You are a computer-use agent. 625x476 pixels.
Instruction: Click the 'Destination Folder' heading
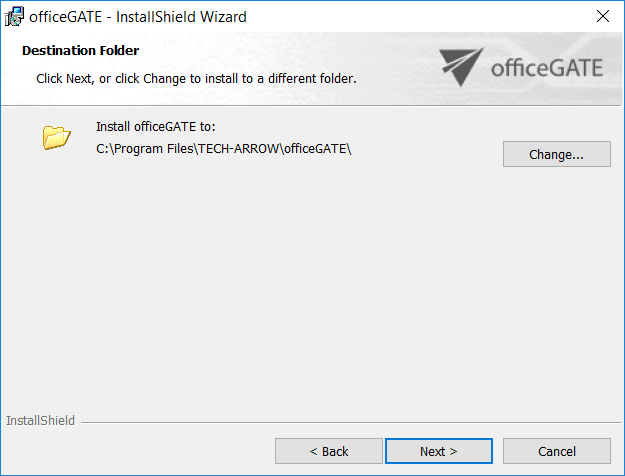tap(81, 50)
